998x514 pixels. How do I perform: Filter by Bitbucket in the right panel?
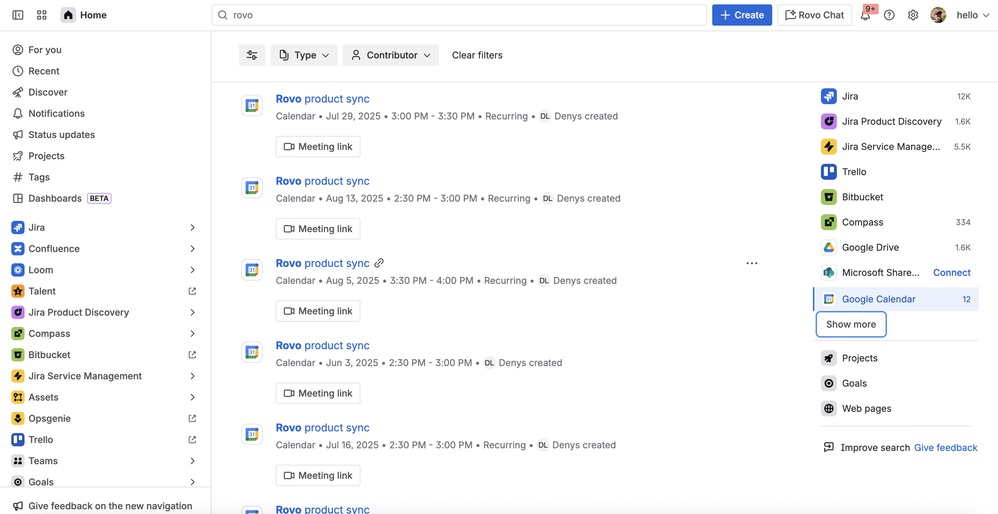(896, 197)
